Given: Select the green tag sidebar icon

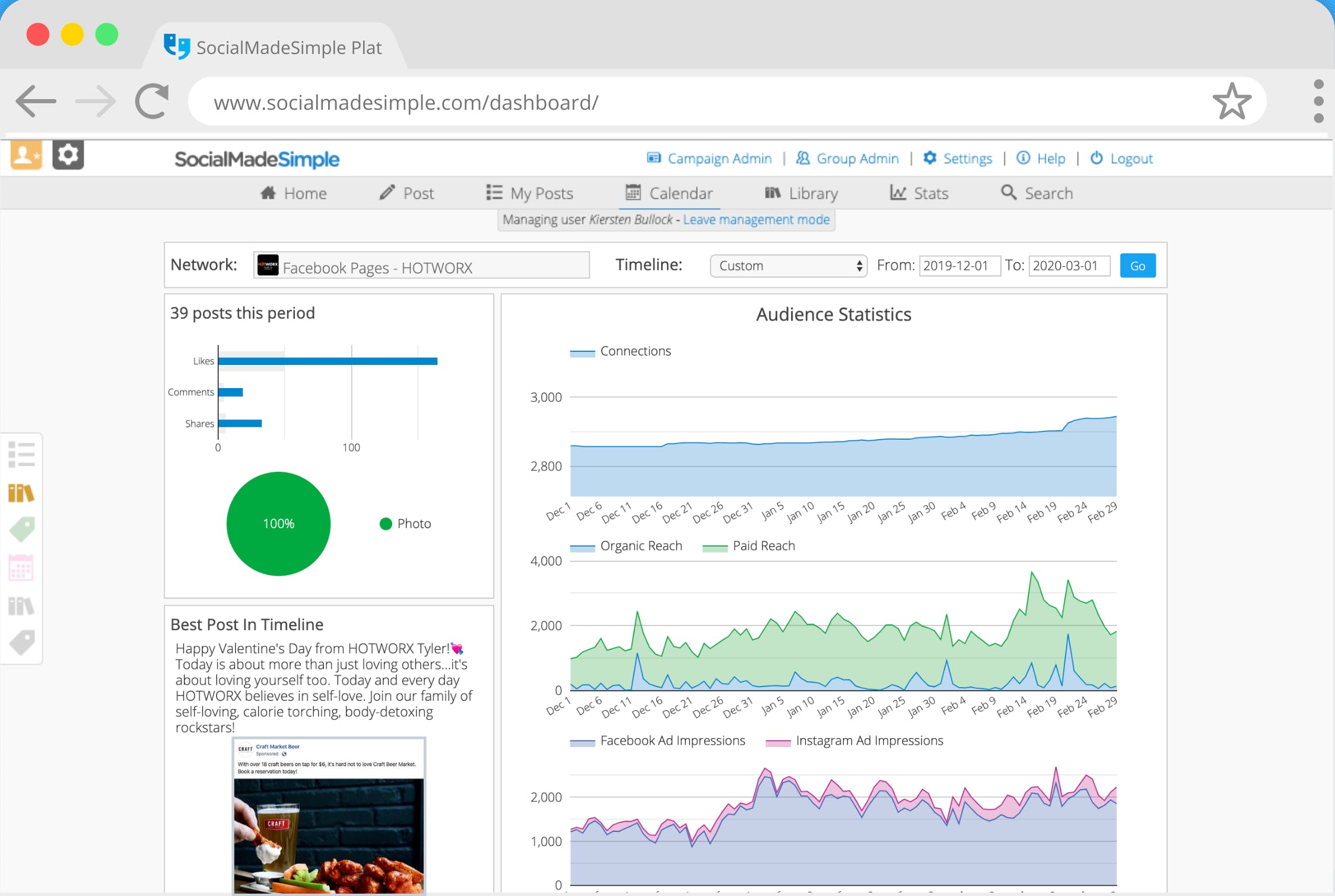Looking at the screenshot, I should tap(22, 529).
